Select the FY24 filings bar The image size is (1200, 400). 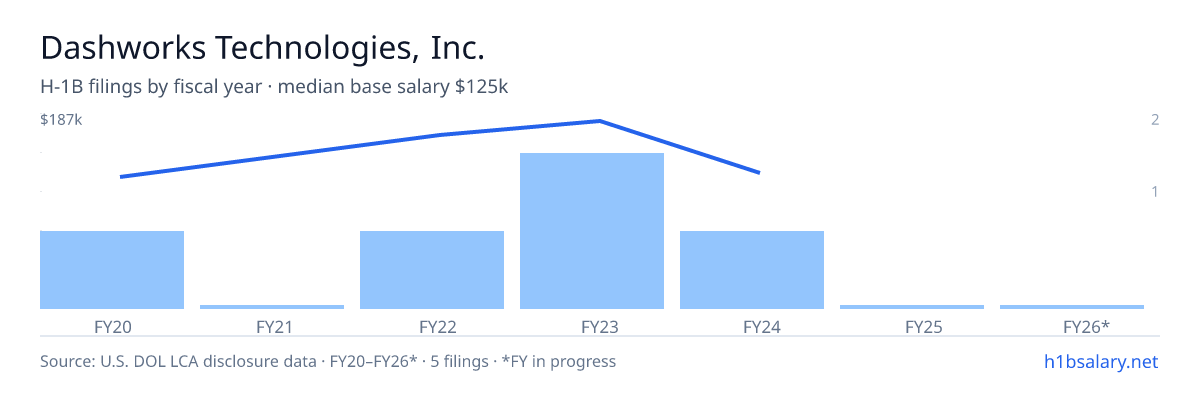click(752, 270)
